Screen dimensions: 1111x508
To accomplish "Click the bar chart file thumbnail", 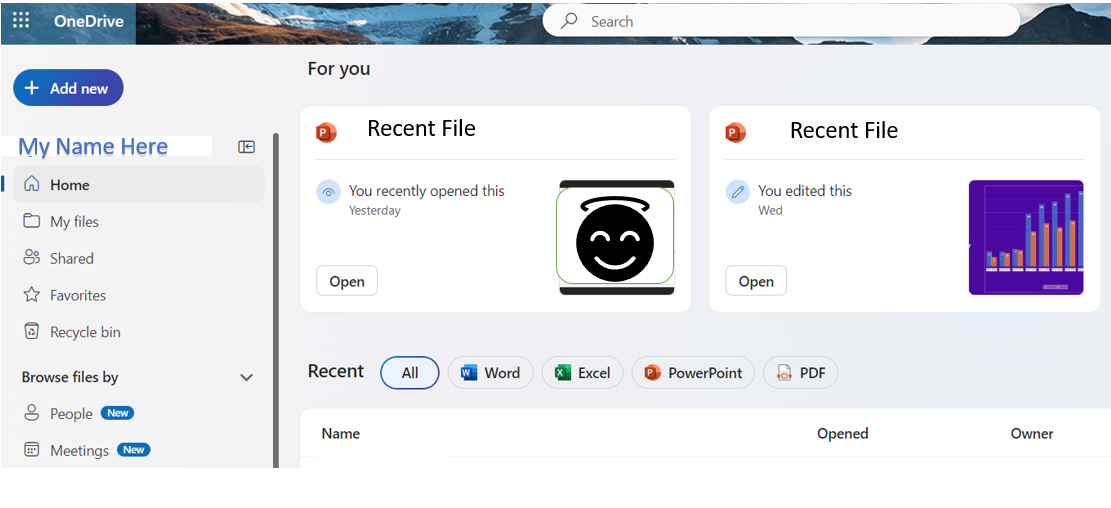I will coord(1026,237).
